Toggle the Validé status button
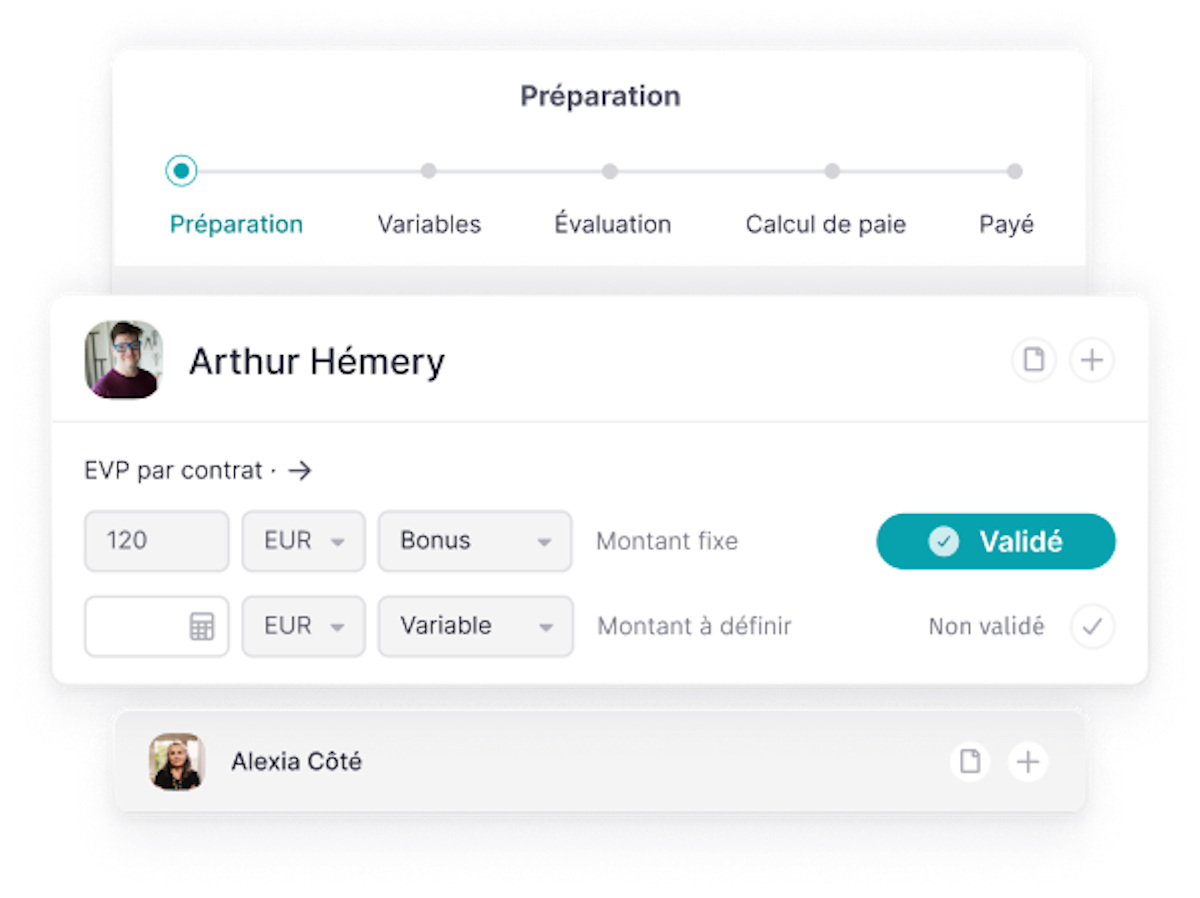The width and height of the screenshot is (1200, 898). 996,542
